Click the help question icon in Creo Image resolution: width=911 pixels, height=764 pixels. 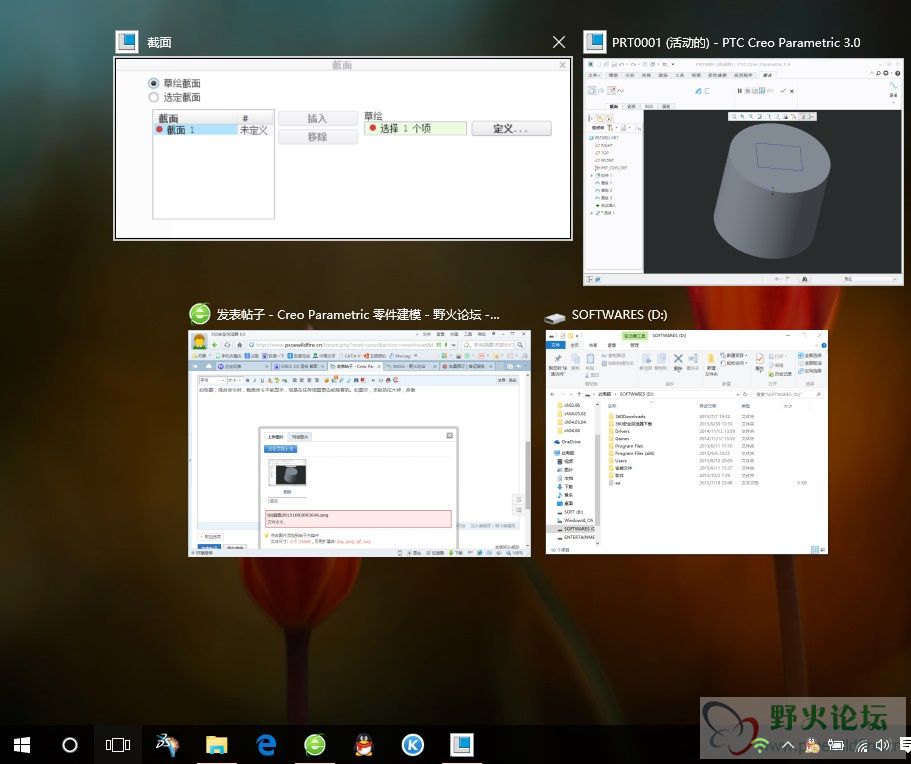coord(898,74)
